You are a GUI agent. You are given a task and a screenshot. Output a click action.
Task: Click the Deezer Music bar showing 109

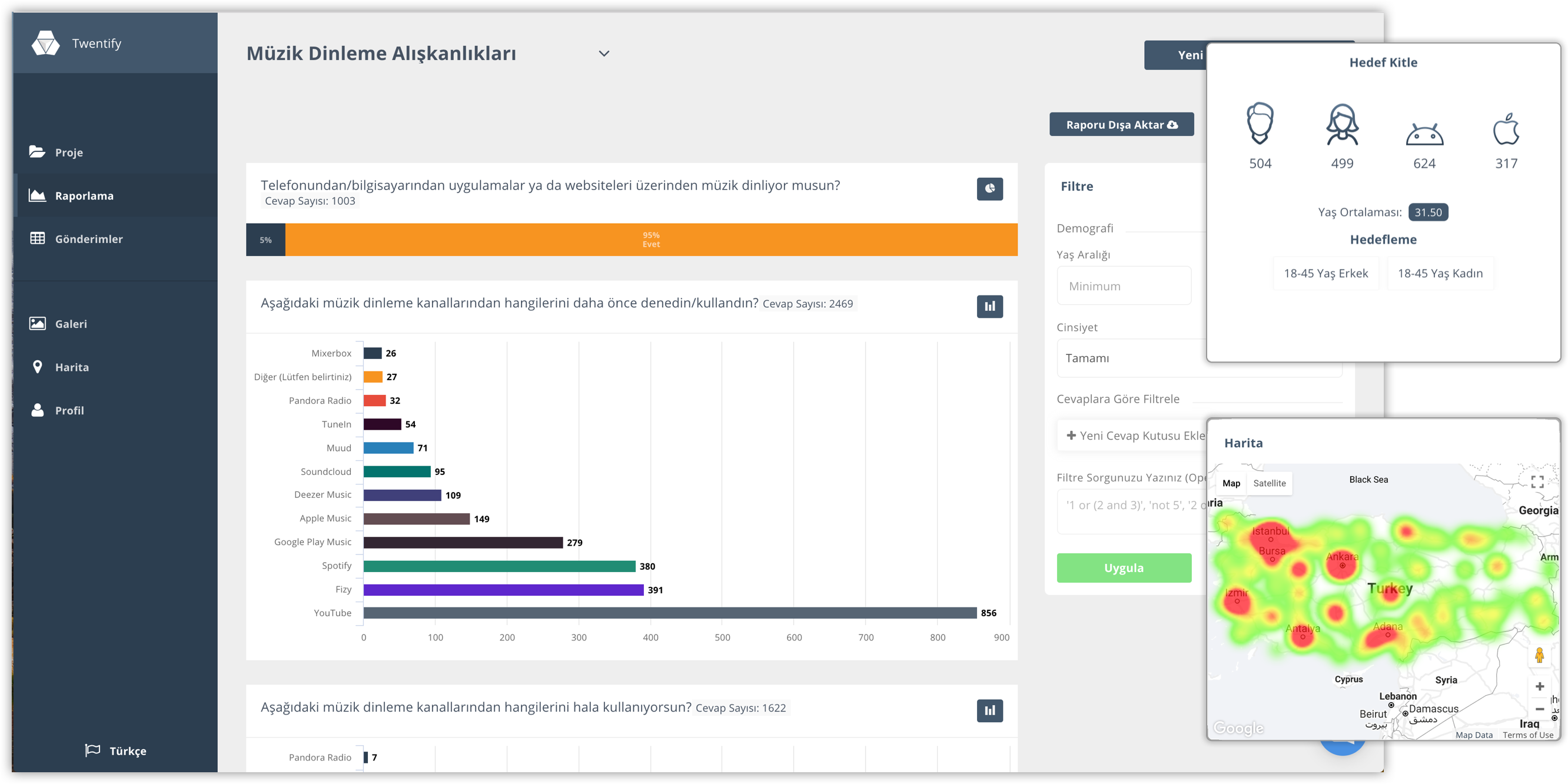(x=403, y=494)
